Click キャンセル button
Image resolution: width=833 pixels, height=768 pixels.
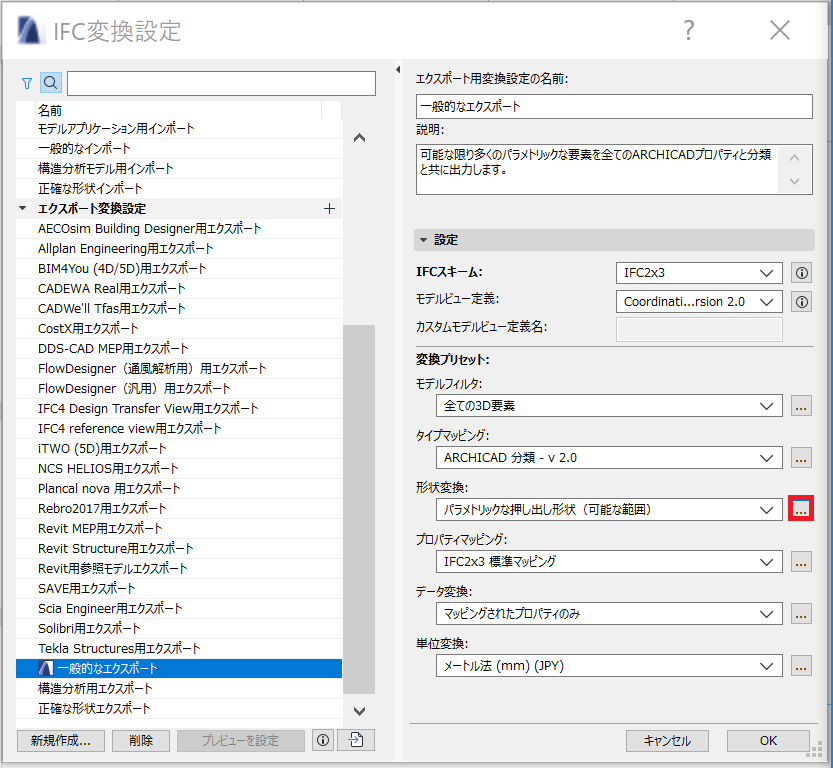(667, 741)
